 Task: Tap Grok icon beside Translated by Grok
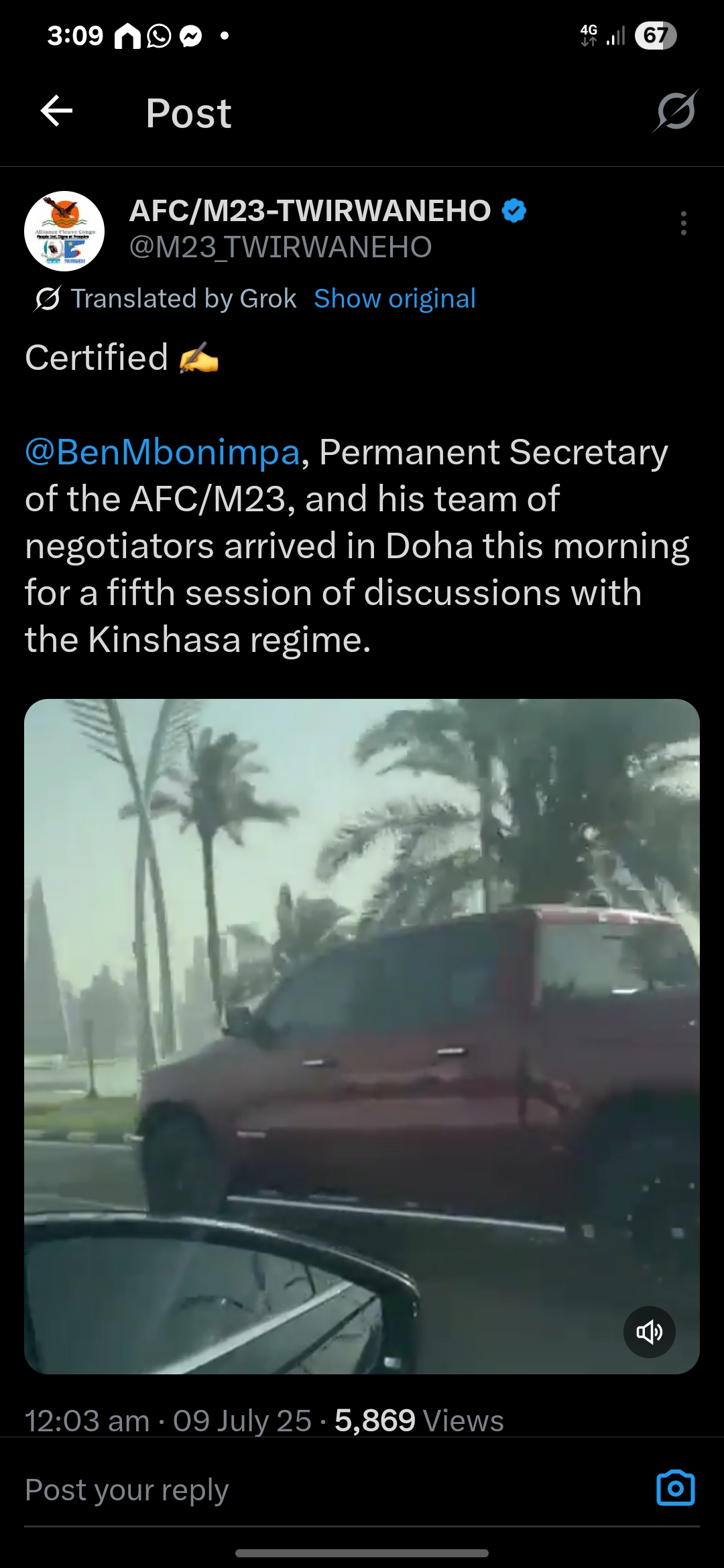(x=47, y=299)
